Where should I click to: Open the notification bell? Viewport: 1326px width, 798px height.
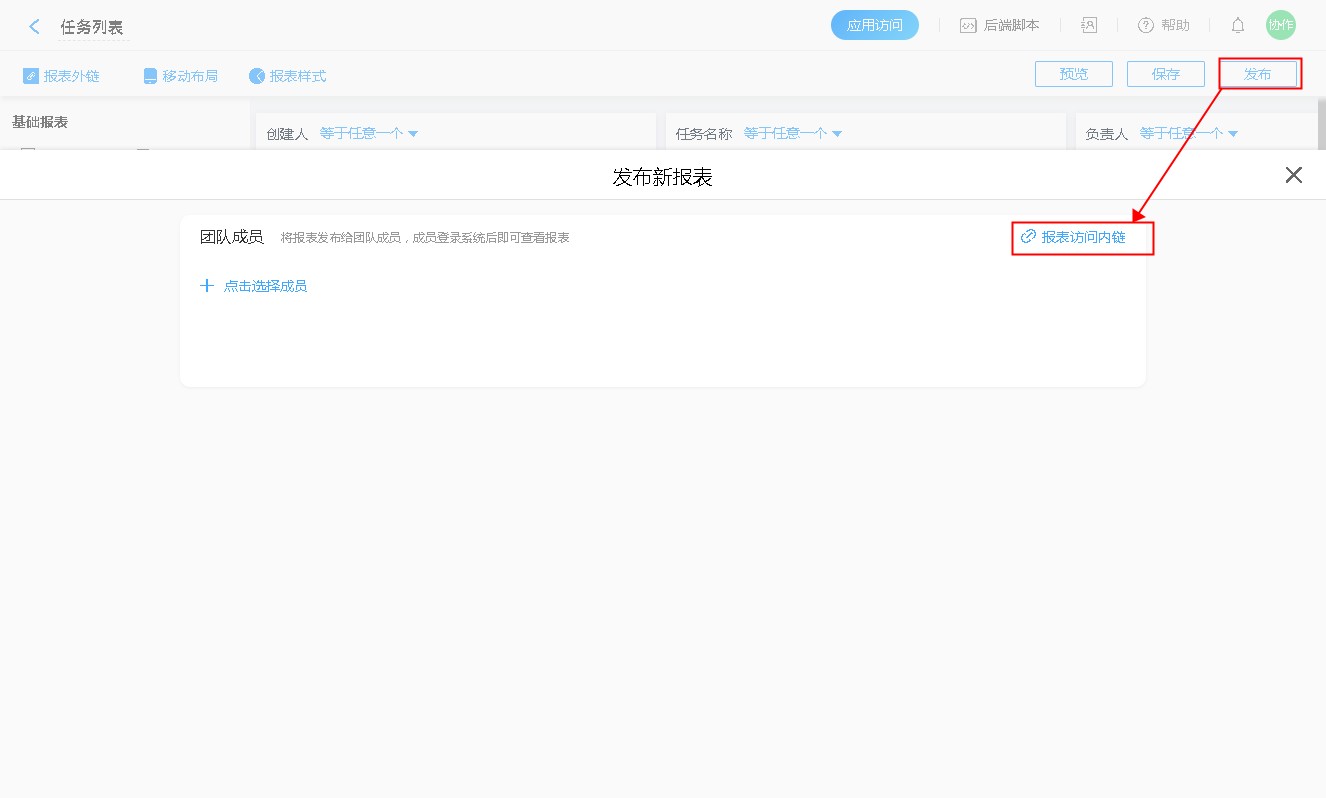[x=1238, y=26]
